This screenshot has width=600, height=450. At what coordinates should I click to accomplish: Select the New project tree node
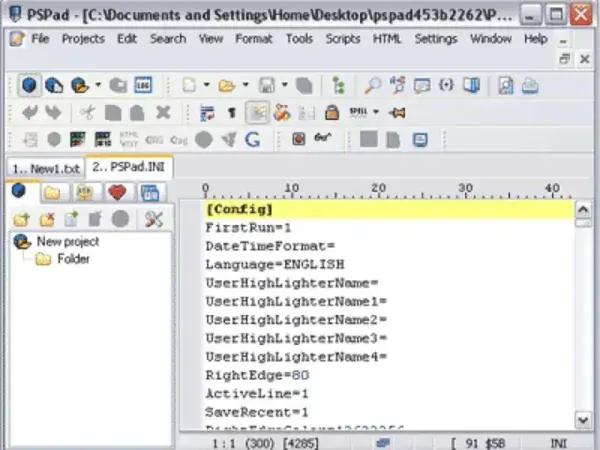(x=67, y=241)
